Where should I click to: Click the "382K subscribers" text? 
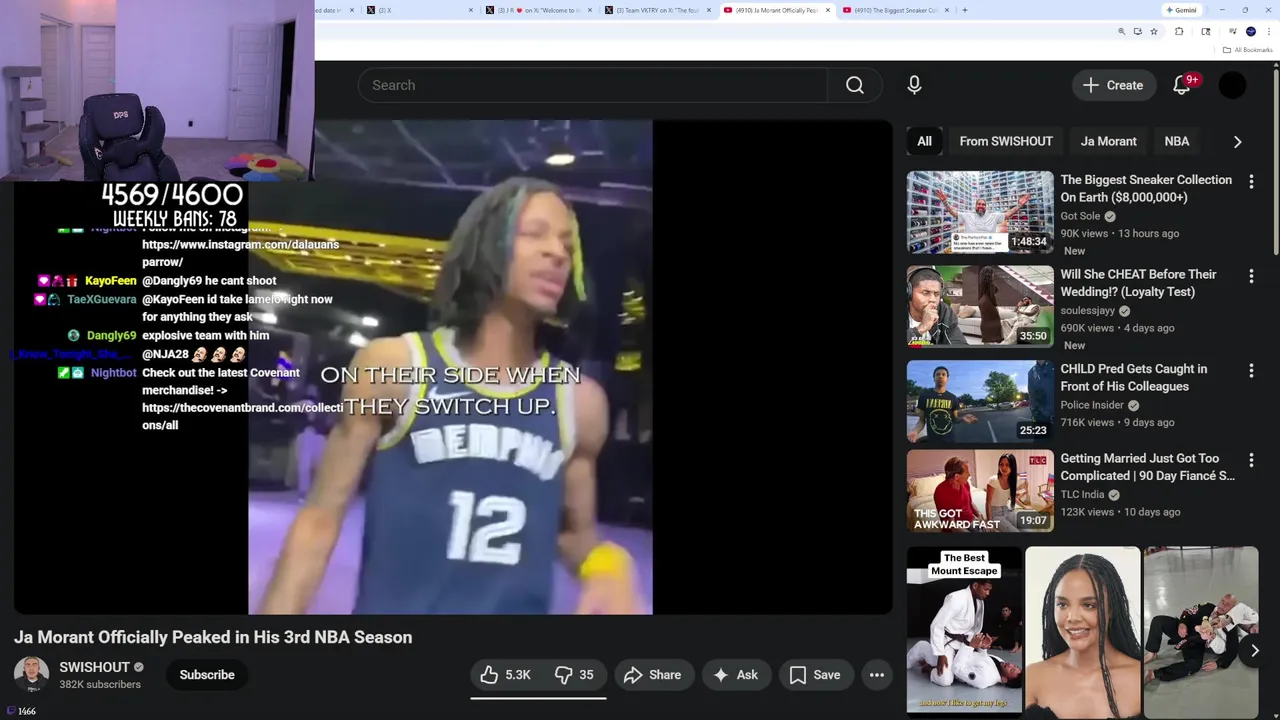pos(100,685)
